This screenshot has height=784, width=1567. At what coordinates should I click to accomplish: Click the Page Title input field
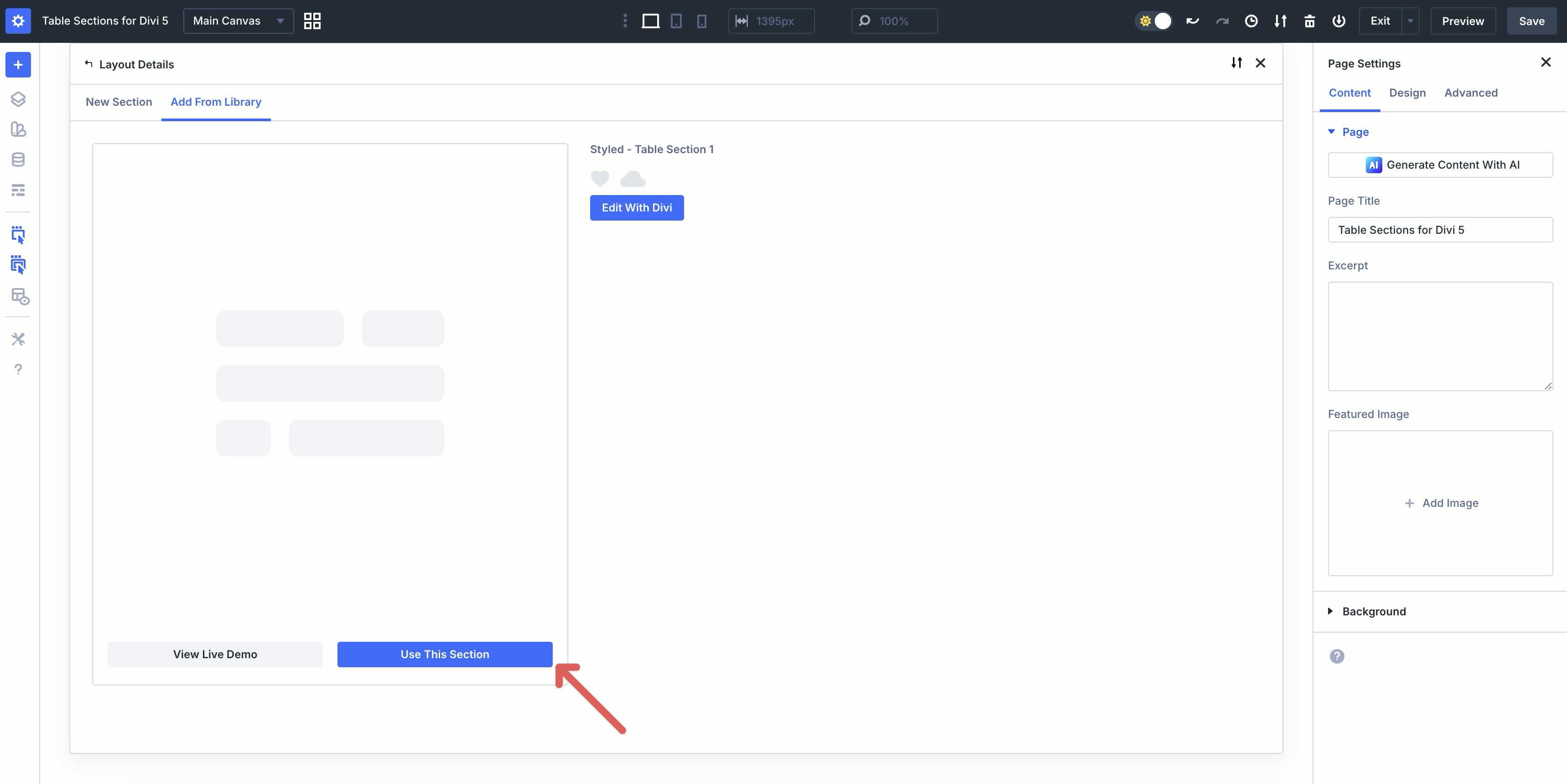pos(1440,230)
